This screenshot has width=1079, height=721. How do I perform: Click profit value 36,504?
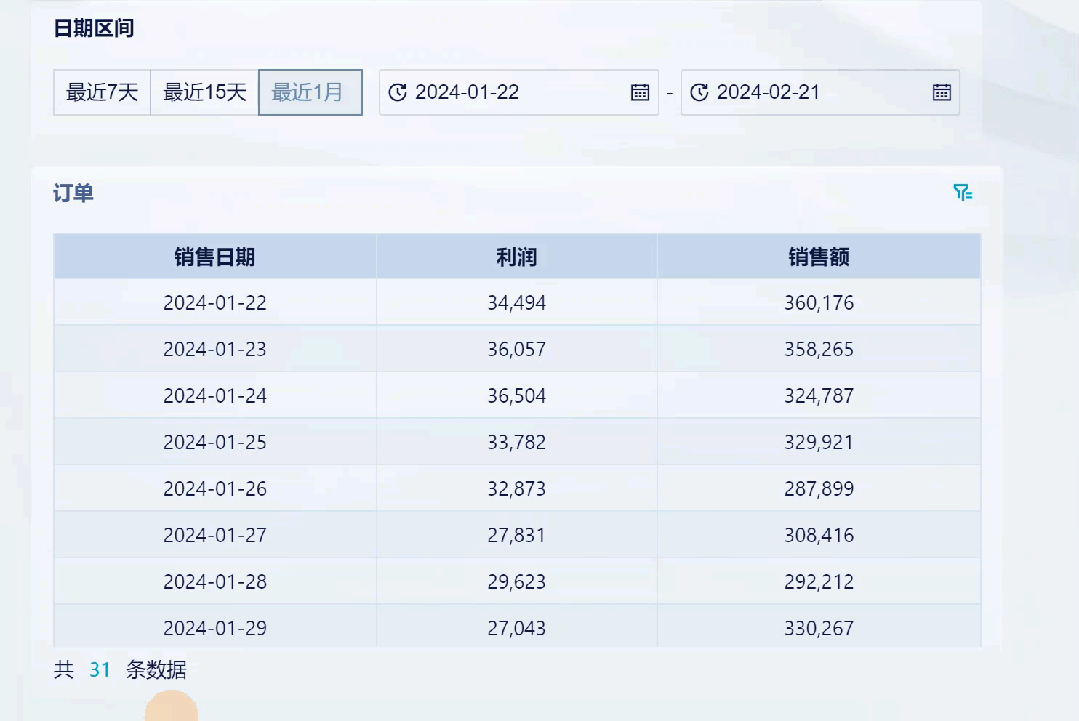coord(517,396)
